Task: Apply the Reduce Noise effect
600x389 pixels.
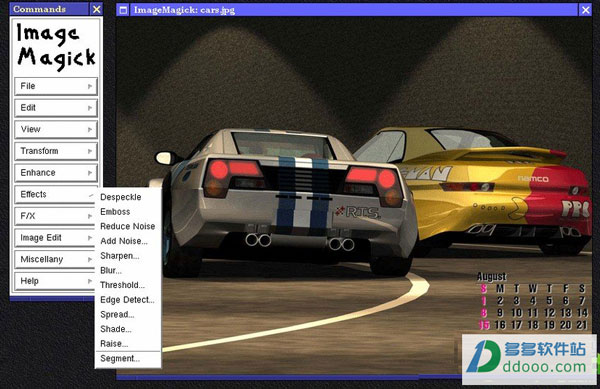Action: (x=128, y=226)
